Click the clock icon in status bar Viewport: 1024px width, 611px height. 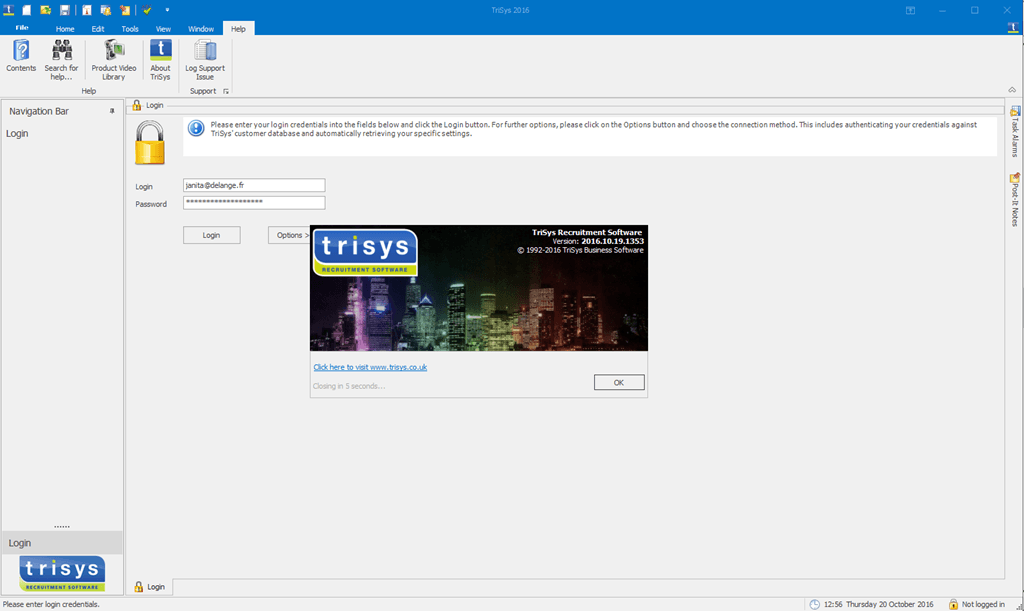pos(814,604)
